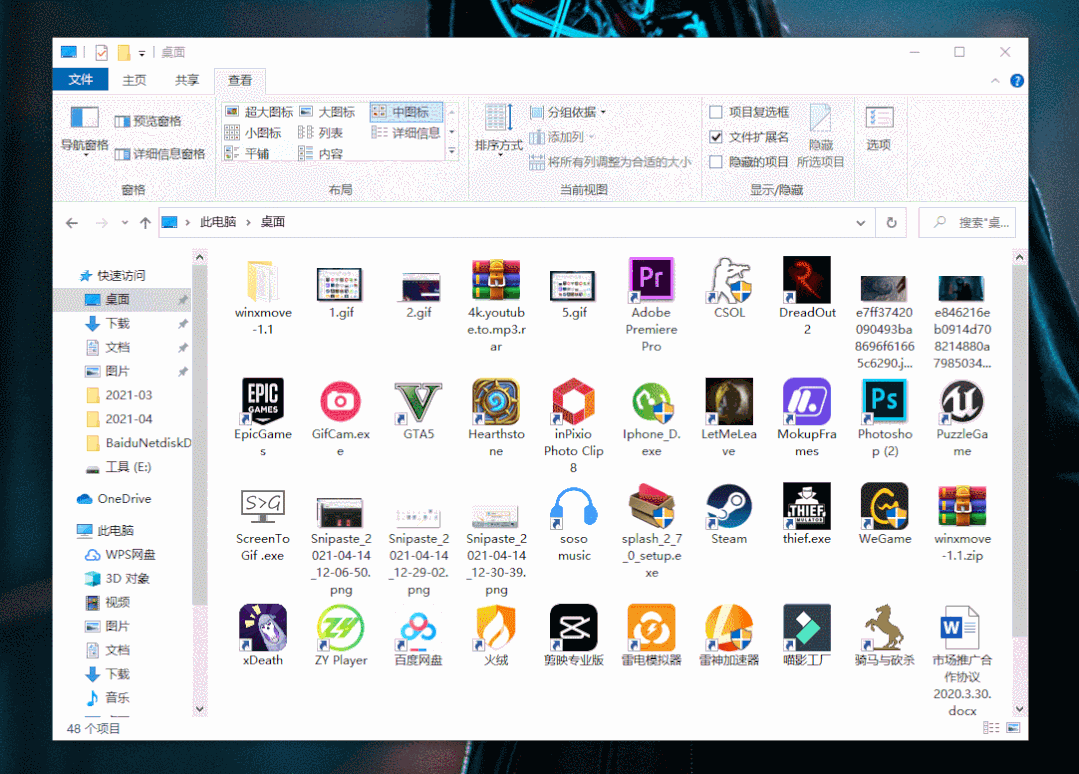Viewport: 1079px width, 774px height.
Task: Expand the 分组依据 dropdown
Action: [x=568, y=112]
